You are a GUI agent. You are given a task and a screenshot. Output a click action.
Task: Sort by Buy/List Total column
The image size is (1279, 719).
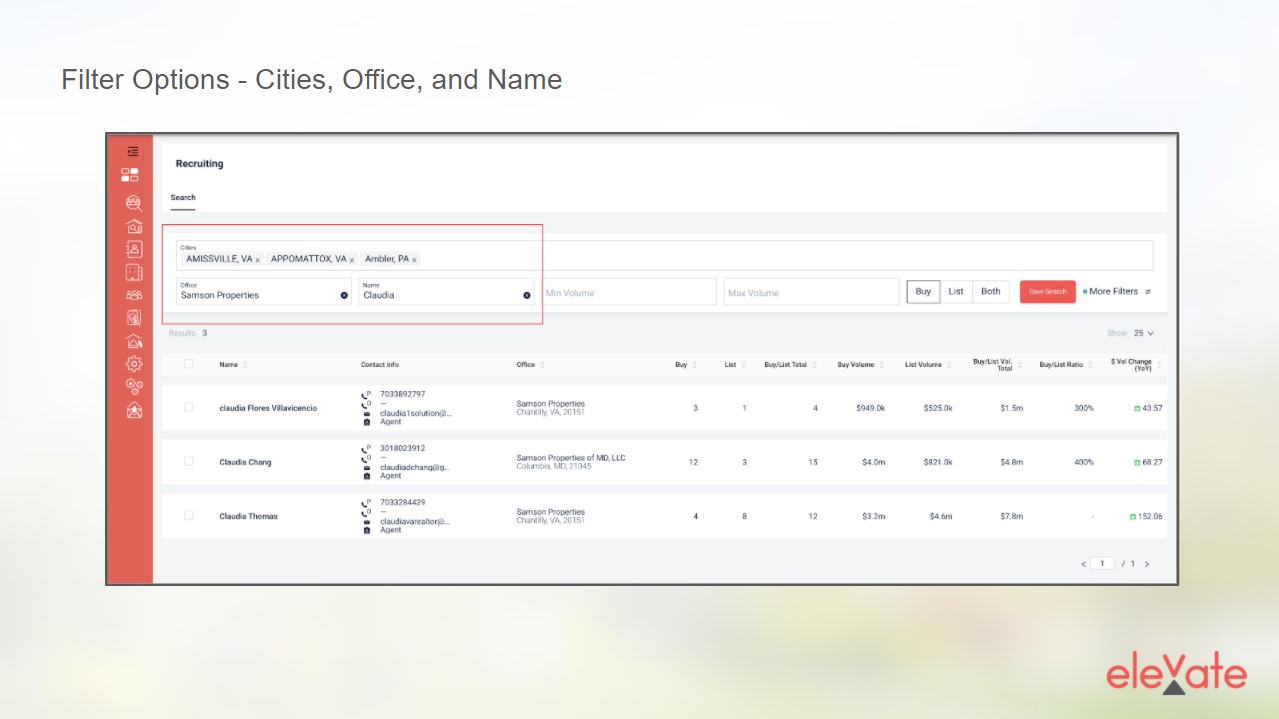coord(790,365)
